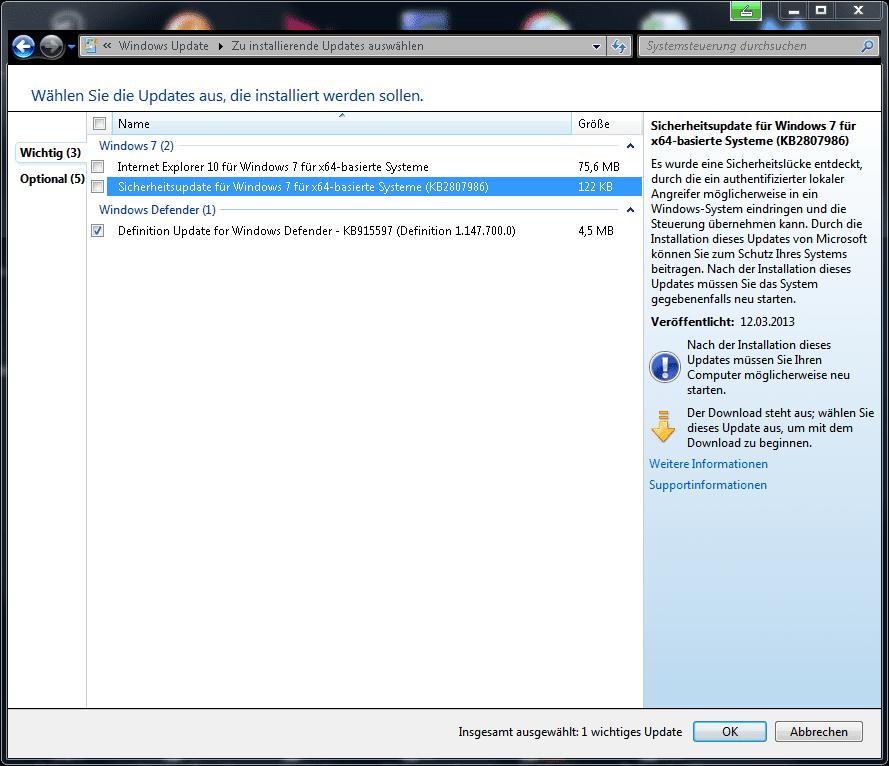Viewport: 889px width, 766px height.
Task: Check the Sicherheitsupdate KB2807986 checkbox
Action: tap(98, 187)
